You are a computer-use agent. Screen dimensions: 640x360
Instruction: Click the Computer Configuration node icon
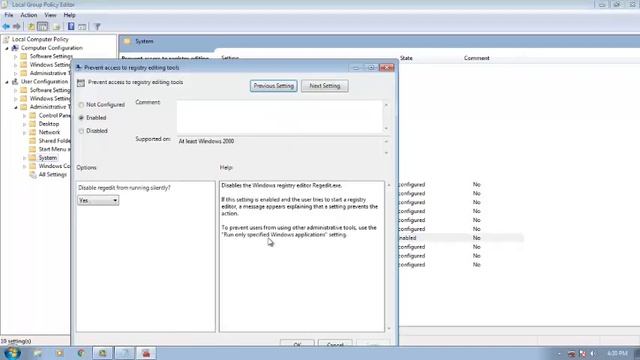pos(15,48)
